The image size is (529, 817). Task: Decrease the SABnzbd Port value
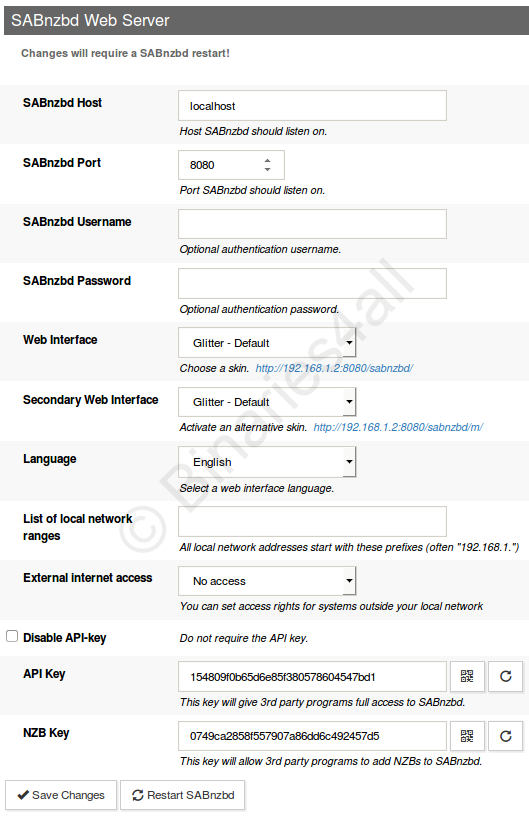[x=267, y=169]
